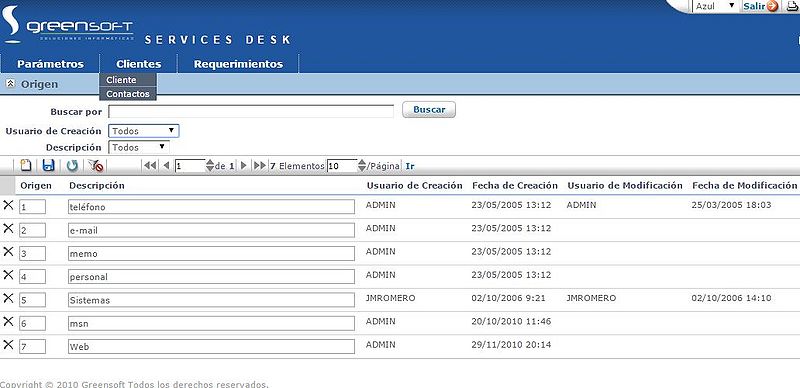Click the save floppy disk icon
Screen dimensions: 800x388
(x=48, y=165)
